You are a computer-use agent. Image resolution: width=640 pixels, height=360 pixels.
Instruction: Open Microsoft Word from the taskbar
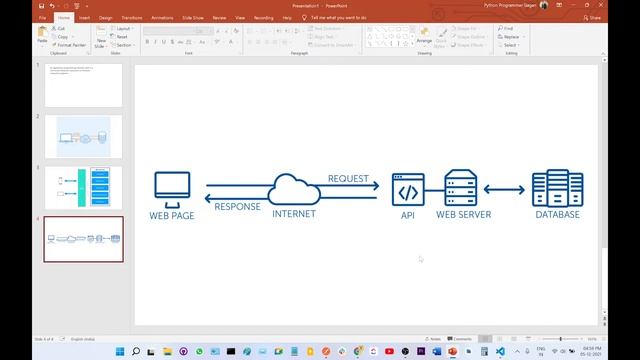click(x=437, y=351)
